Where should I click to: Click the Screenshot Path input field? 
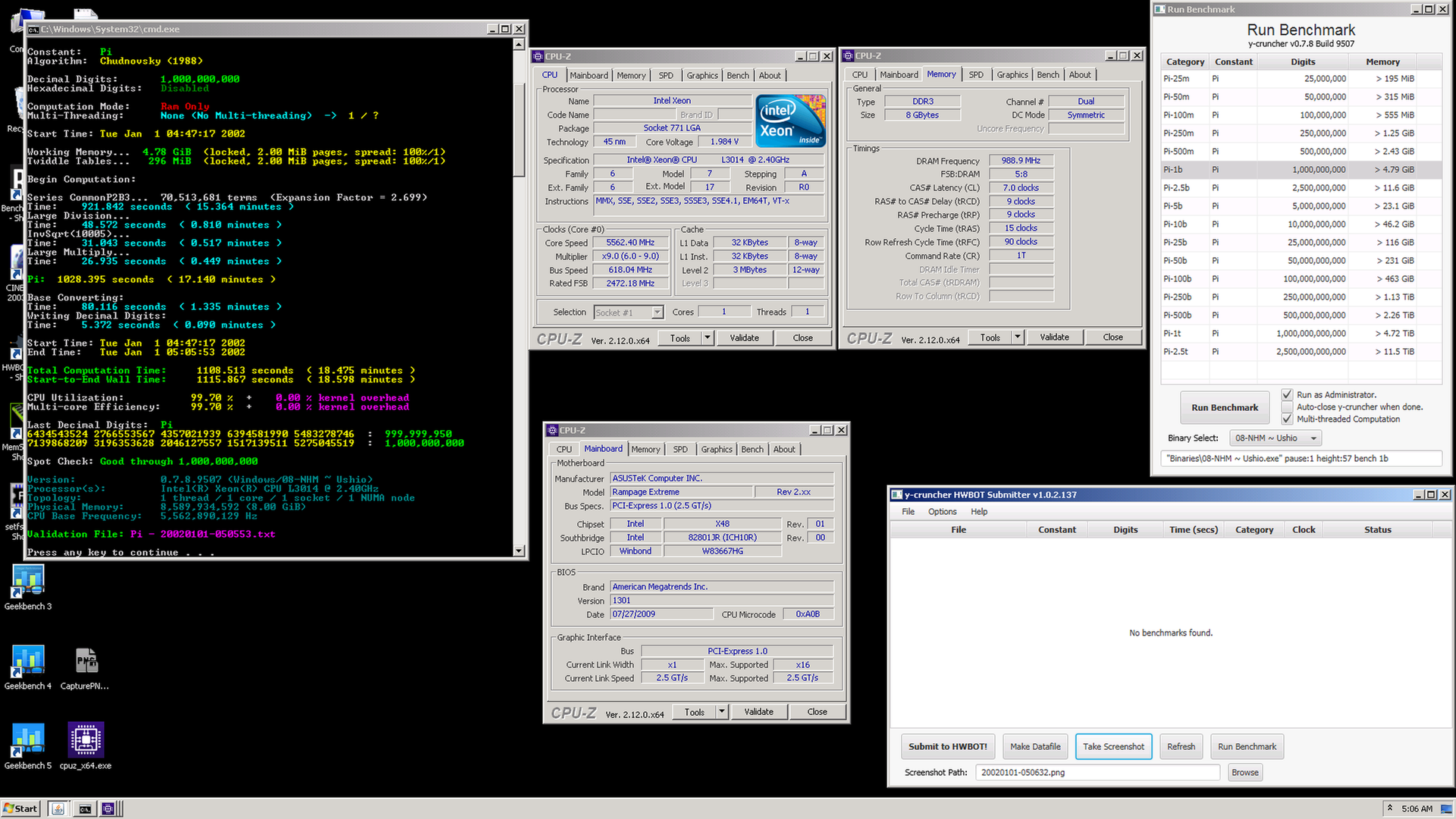tap(1097, 773)
